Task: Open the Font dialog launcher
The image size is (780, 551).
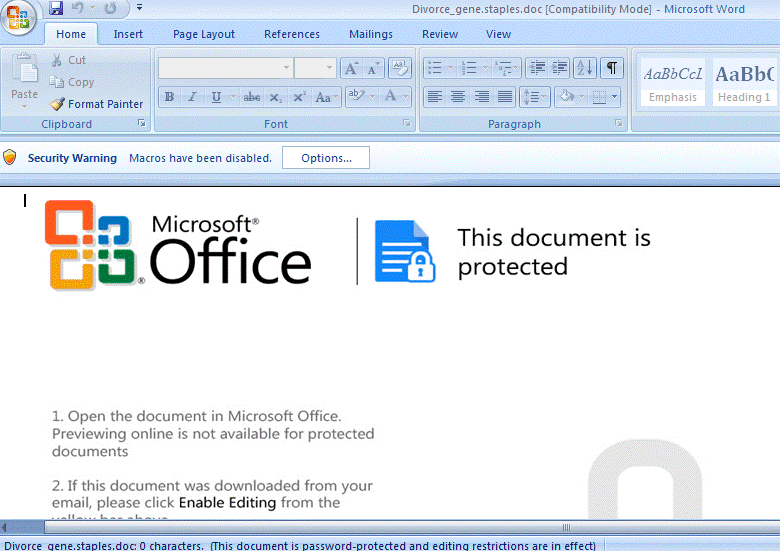Action: 407,123
